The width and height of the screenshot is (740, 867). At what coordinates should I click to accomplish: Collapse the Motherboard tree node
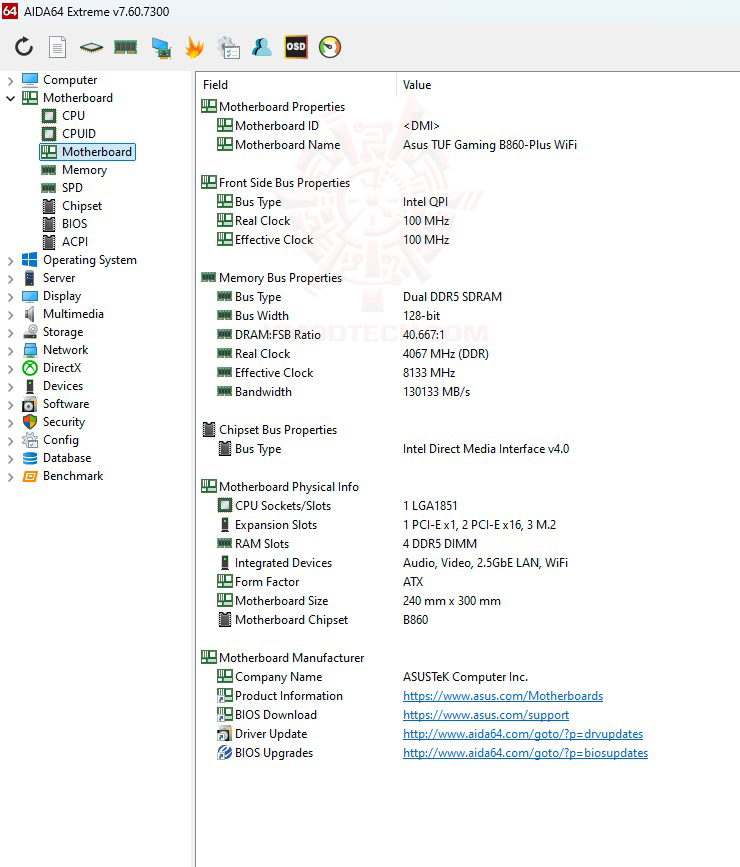[10, 98]
